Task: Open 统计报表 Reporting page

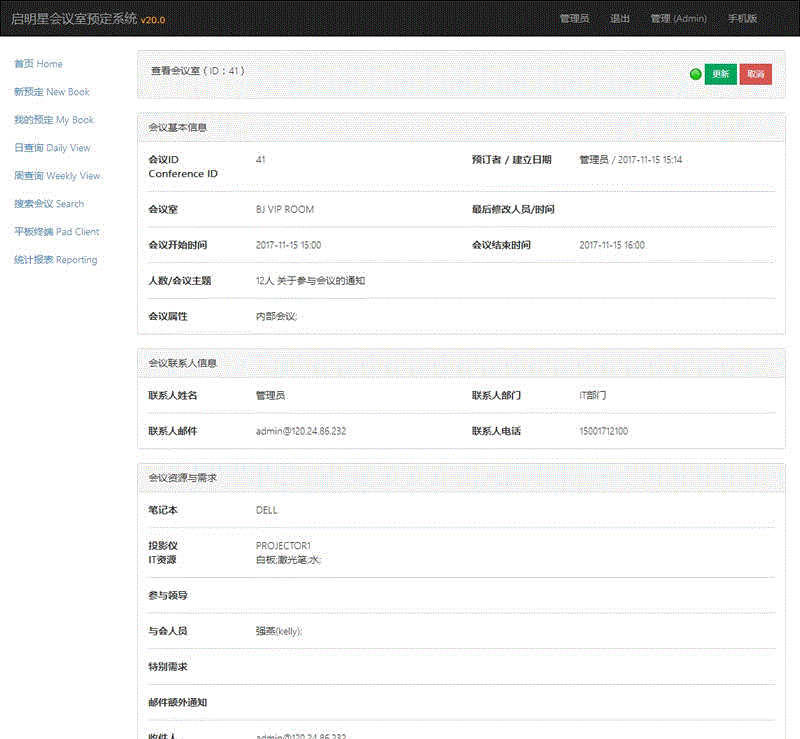Action: click(x=56, y=260)
